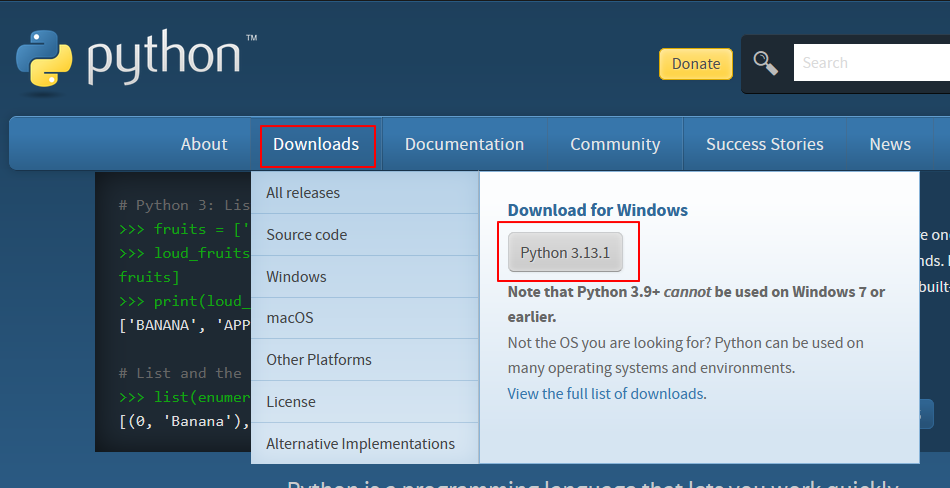
Task: Open the Community menu
Action: coord(615,144)
